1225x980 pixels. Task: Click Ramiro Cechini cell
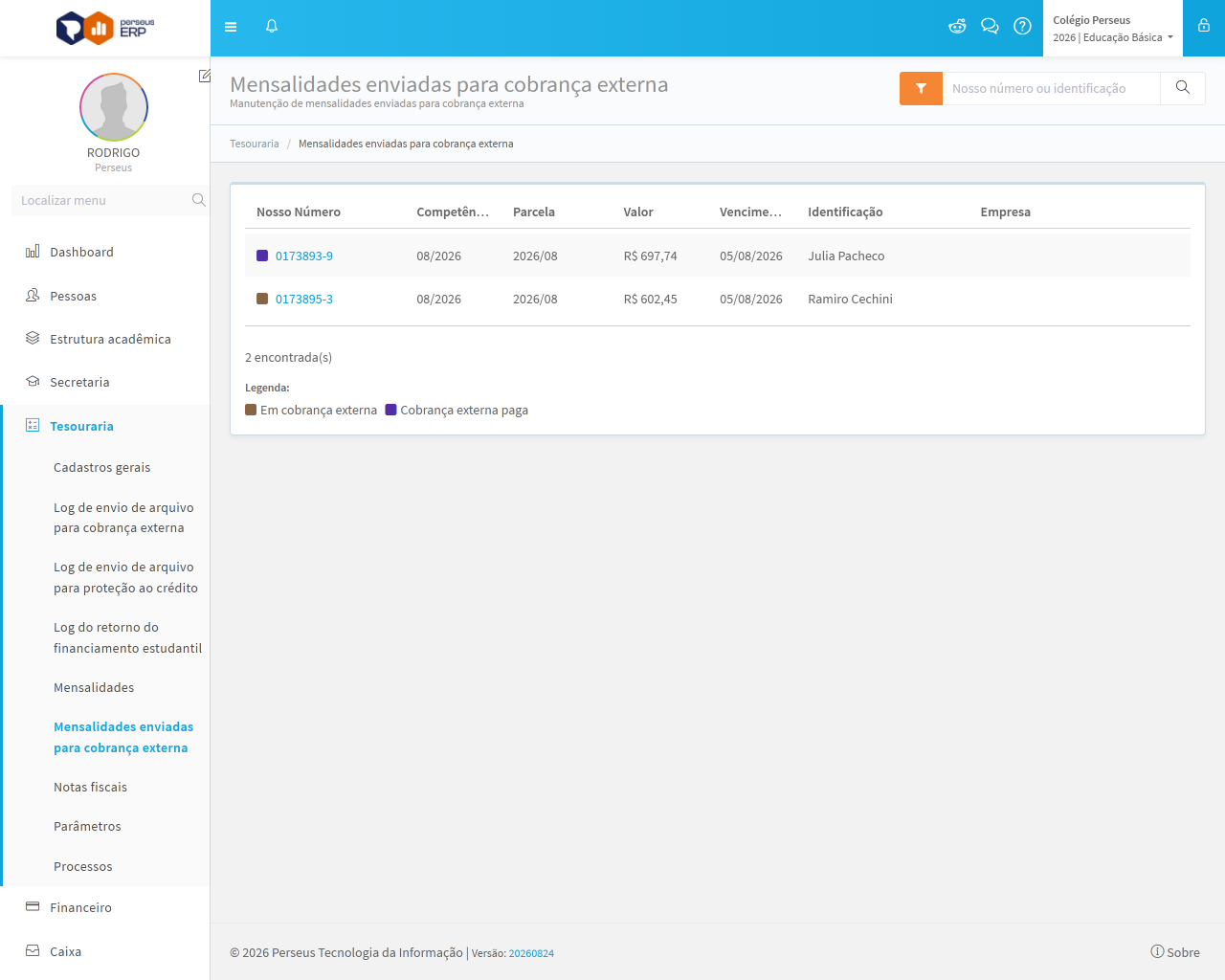[x=850, y=299]
